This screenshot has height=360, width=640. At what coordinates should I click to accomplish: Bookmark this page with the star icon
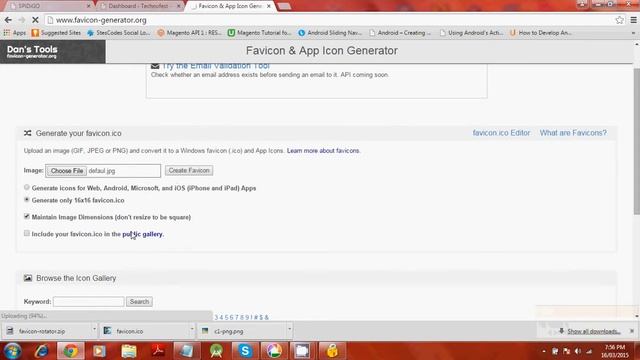pos(620,20)
